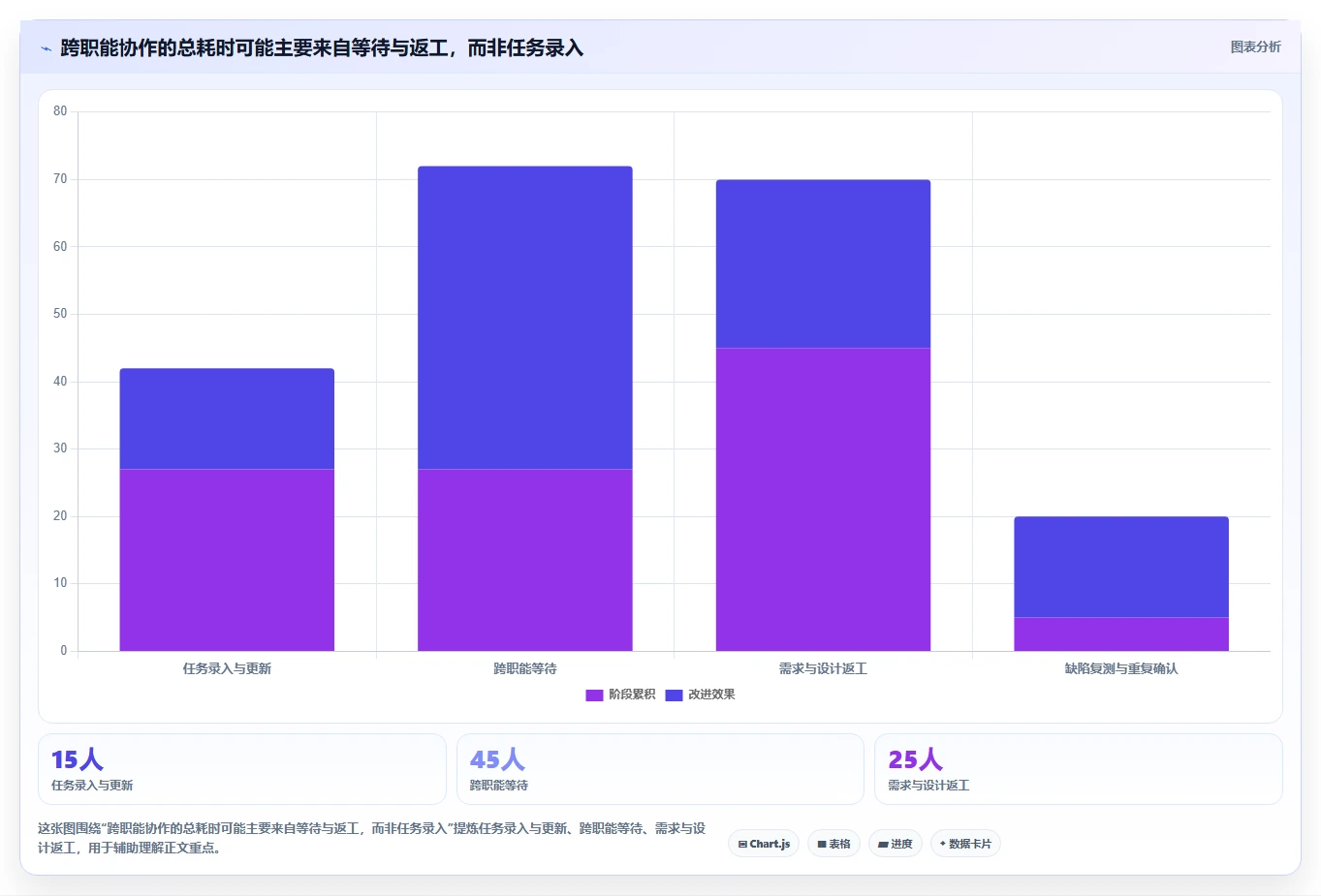The image size is (1321, 896).
Task: Select the 进度 tag chip
Action: coord(896,844)
